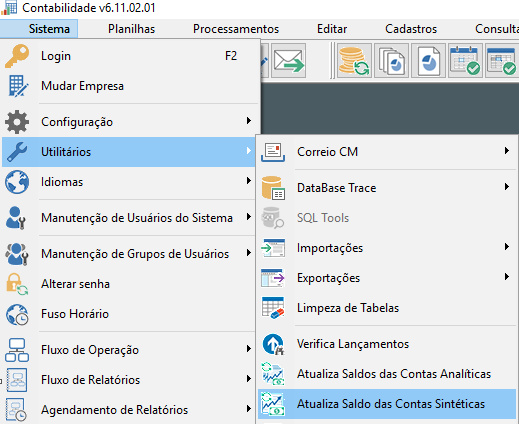
Task: Click the Mudar Empresa building icon
Action: [x=18, y=86]
